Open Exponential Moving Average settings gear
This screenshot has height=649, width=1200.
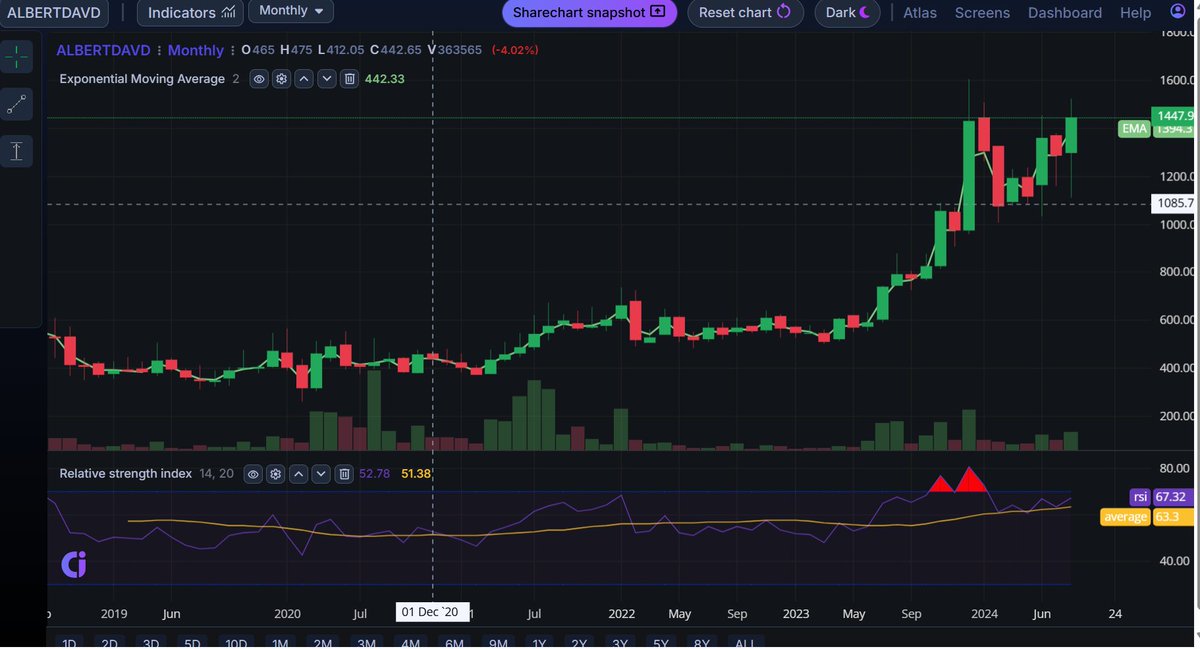pyautogui.click(x=282, y=79)
